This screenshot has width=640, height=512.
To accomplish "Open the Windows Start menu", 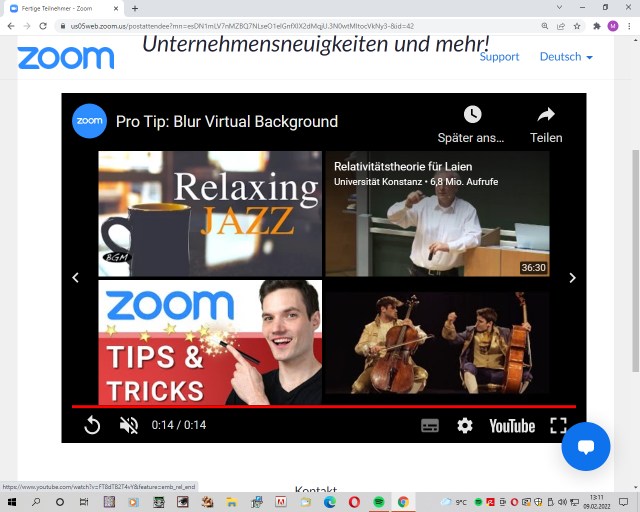I will (12, 502).
